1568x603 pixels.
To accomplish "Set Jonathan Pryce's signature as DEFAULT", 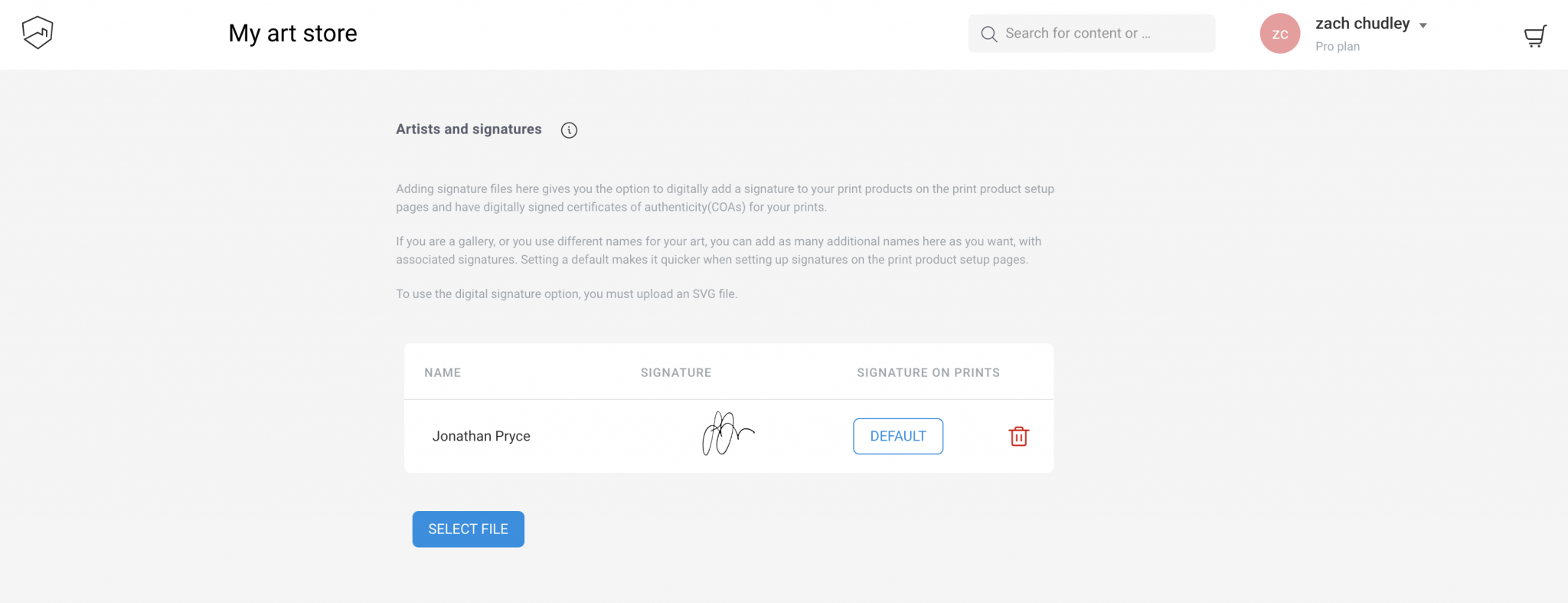I will (x=897, y=436).
